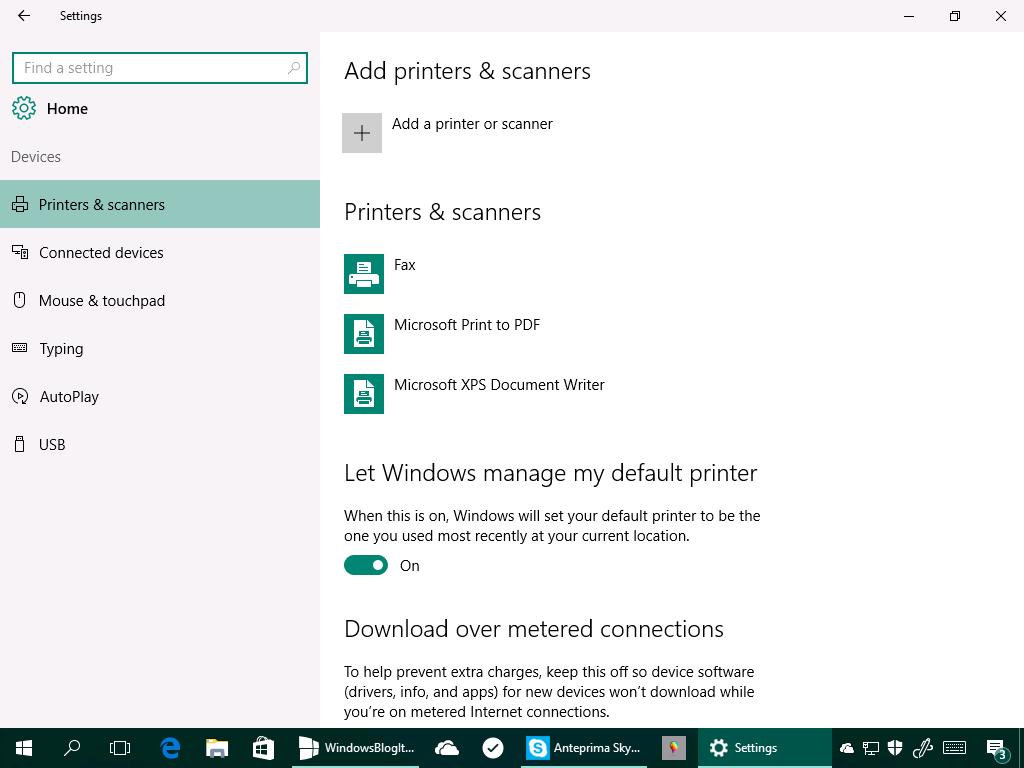1024x768 pixels.
Task: Click the plus button to add printer
Action: 362,133
